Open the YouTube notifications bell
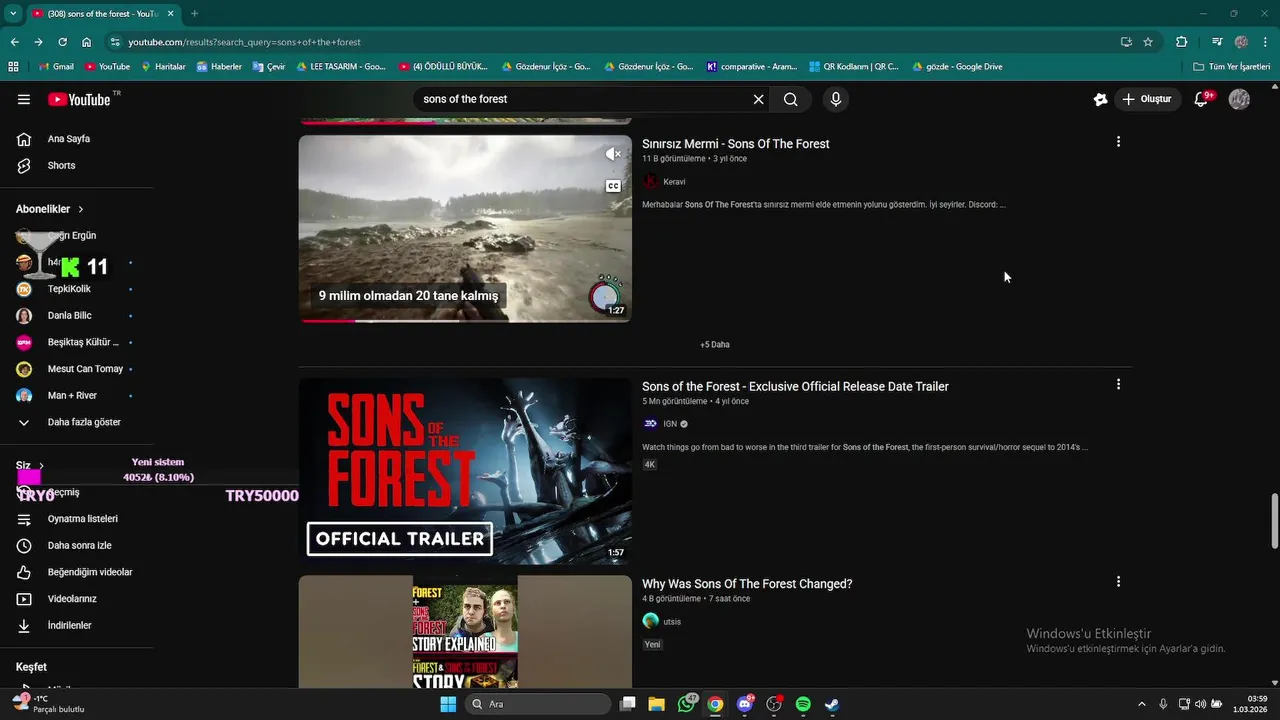Image resolution: width=1280 pixels, height=720 pixels. [1202, 99]
